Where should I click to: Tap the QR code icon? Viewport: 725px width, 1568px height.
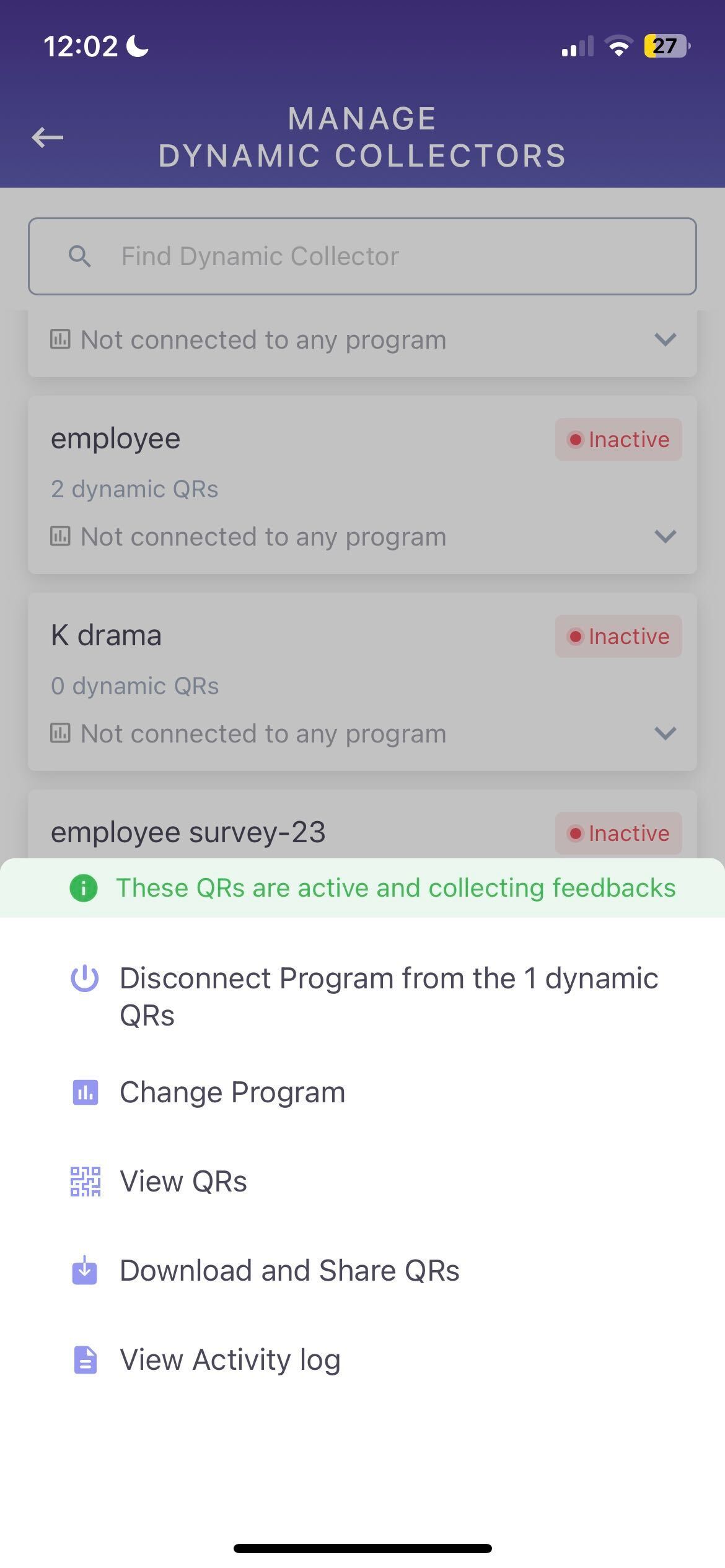(85, 1181)
